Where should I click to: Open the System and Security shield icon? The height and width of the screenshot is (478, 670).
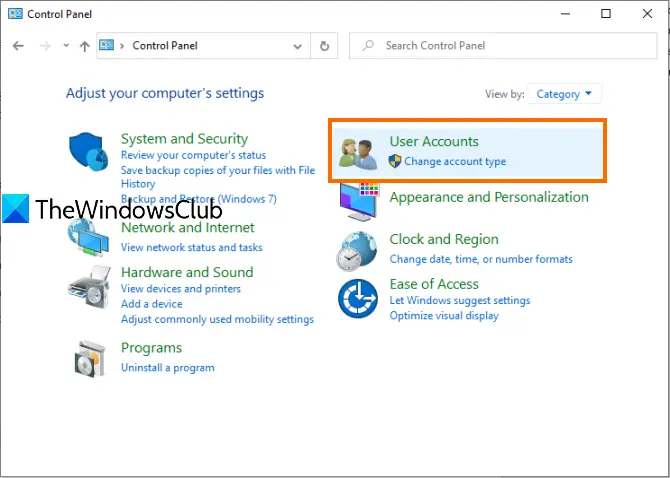(89, 151)
